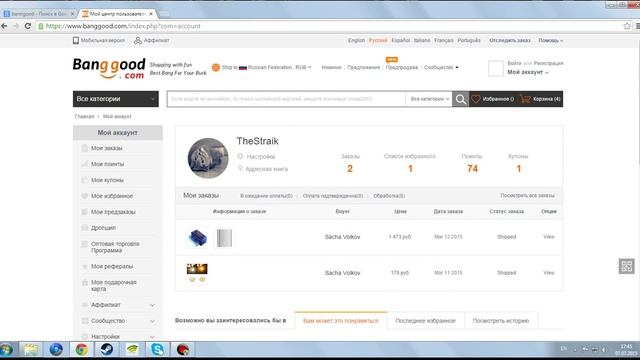Select Вам может это понравиться tab
This screenshot has height=360, width=640.
(341, 320)
